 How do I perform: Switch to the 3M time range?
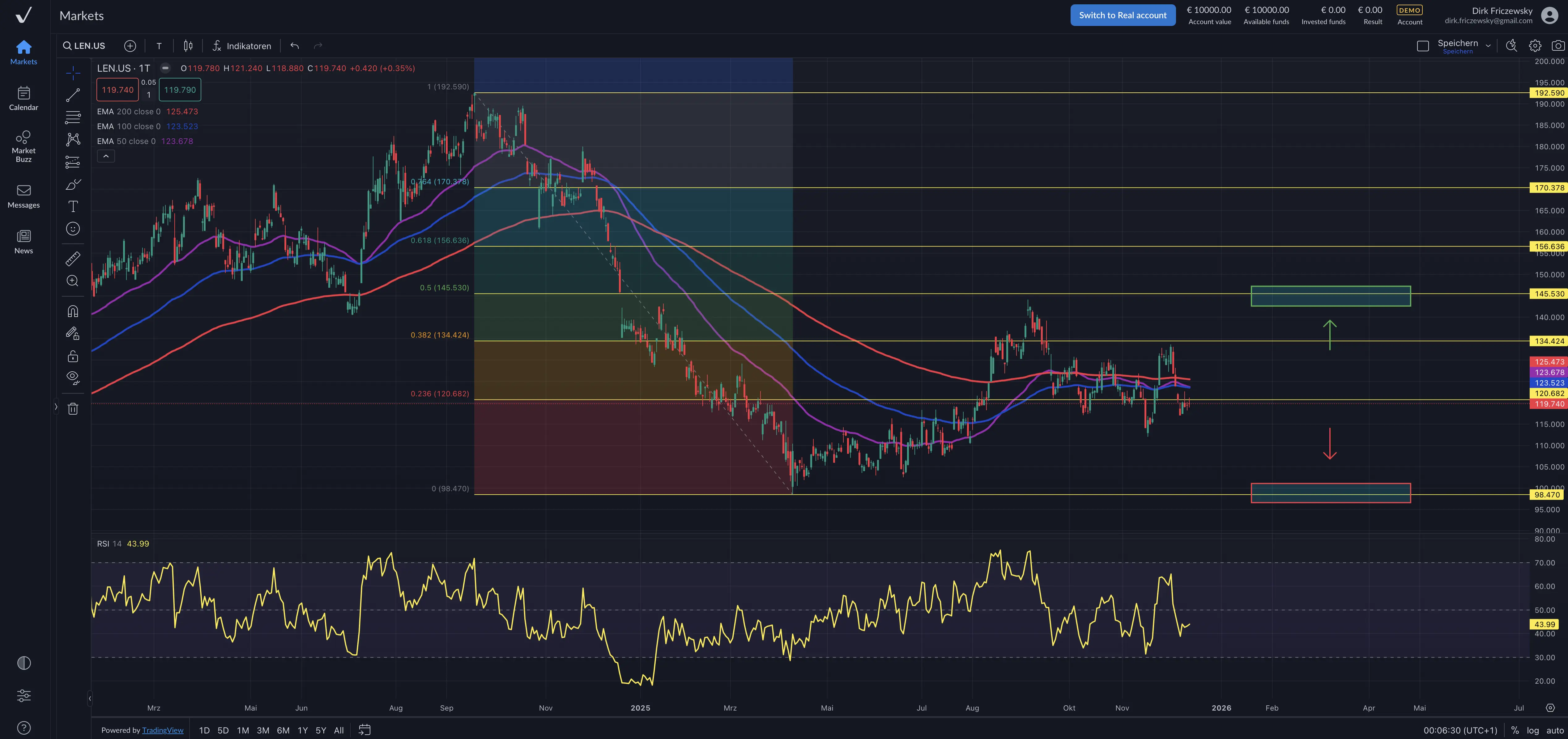click(x=263, y=730)
